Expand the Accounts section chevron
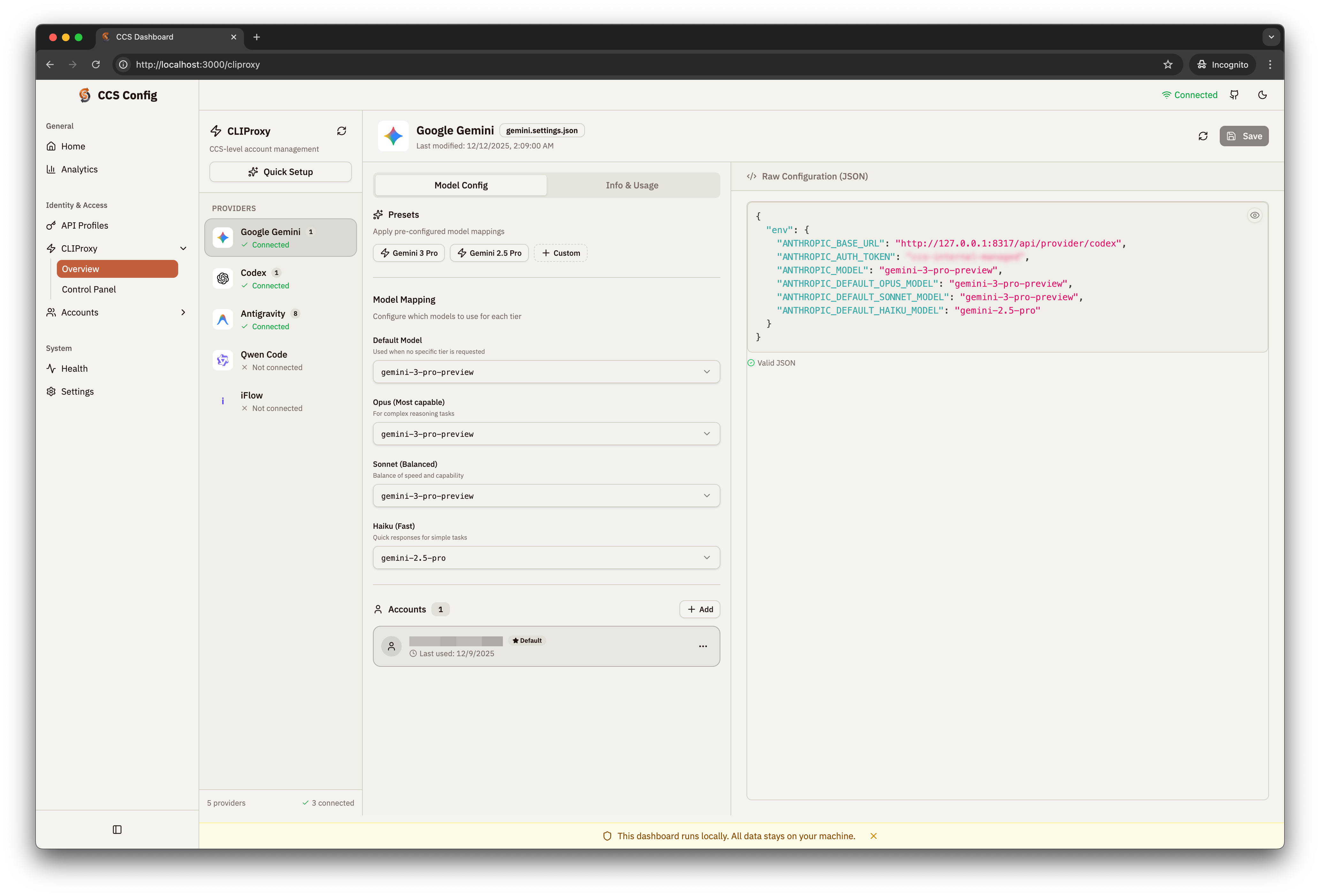The image size is (1320, 896). coord(183,312)
